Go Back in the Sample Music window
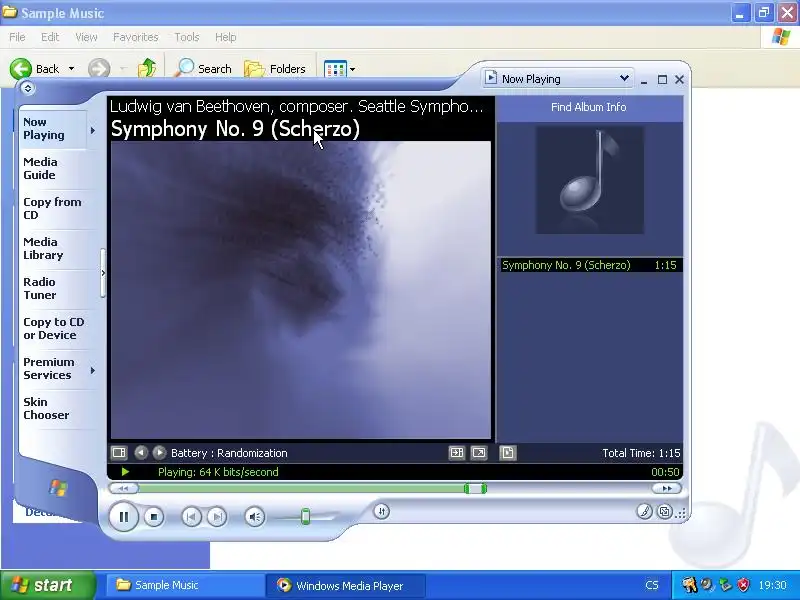Viewport: 800px width, 600px height. (x=35, y=68)
